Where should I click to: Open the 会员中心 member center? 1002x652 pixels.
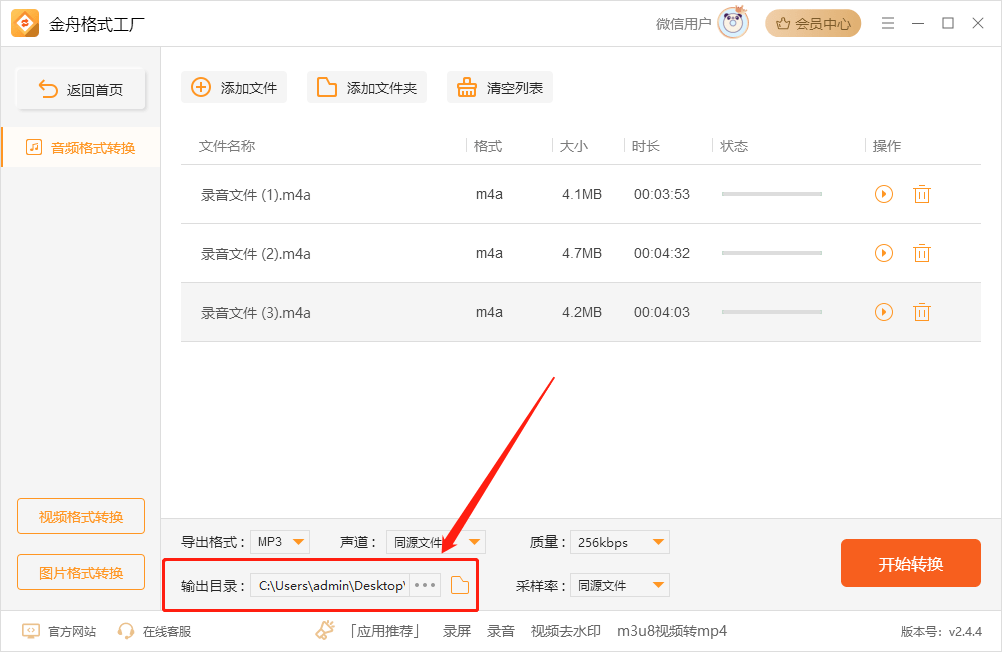tap(813, 24)
